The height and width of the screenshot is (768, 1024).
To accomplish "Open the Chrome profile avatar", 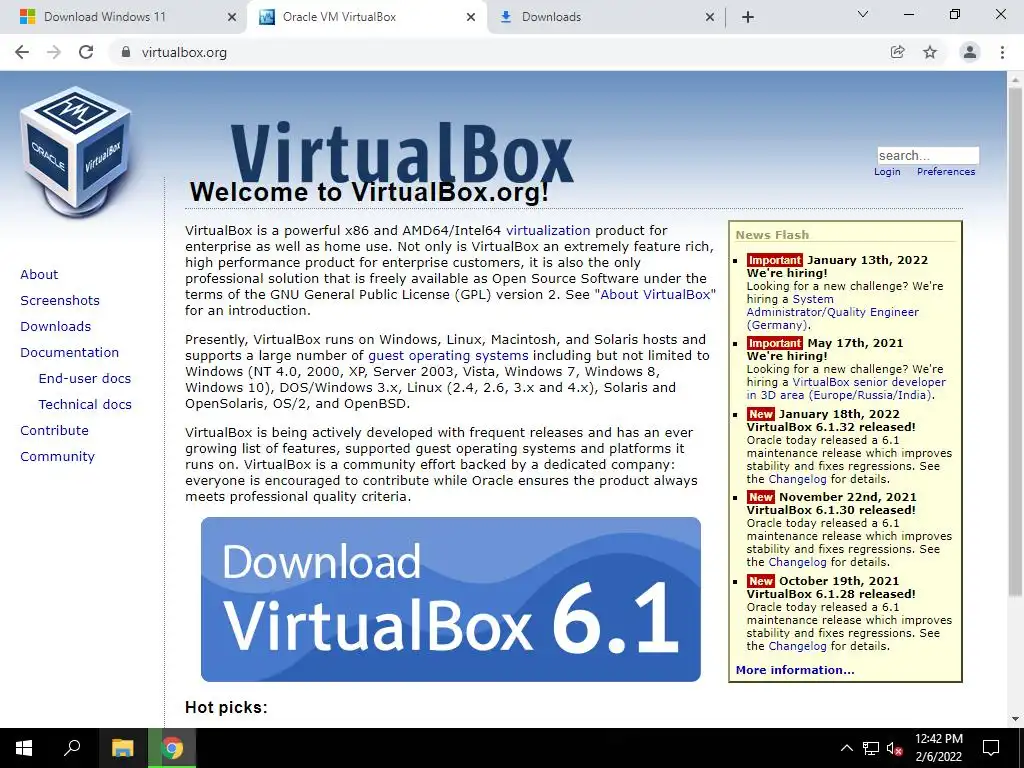I will point(970,52).
